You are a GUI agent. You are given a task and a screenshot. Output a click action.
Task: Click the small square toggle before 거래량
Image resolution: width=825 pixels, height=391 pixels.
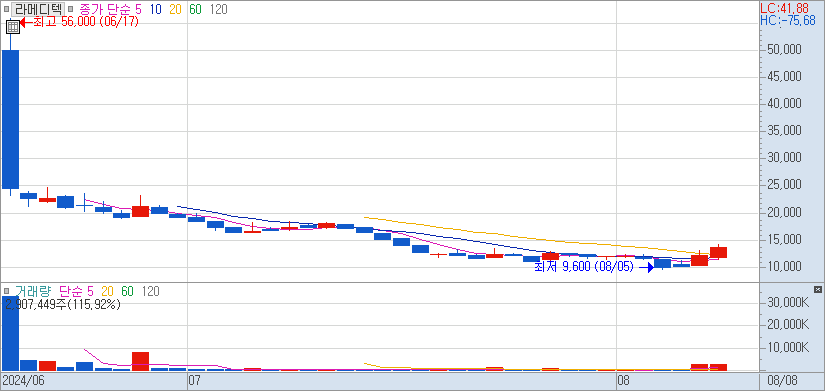click(x=6, y=291)
